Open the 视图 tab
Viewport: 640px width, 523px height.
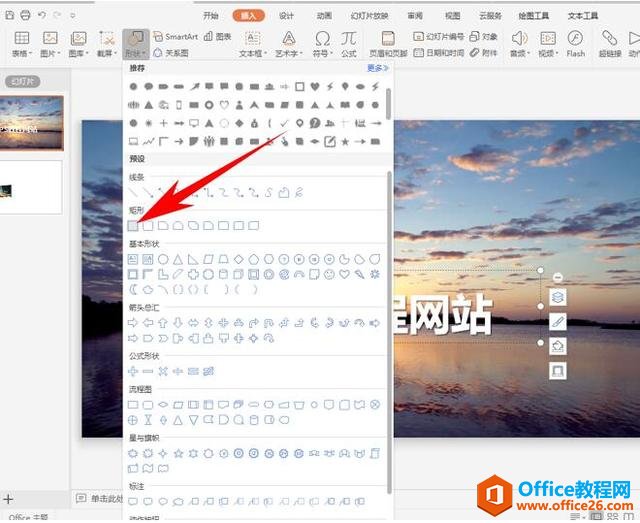tap(452, 16)
